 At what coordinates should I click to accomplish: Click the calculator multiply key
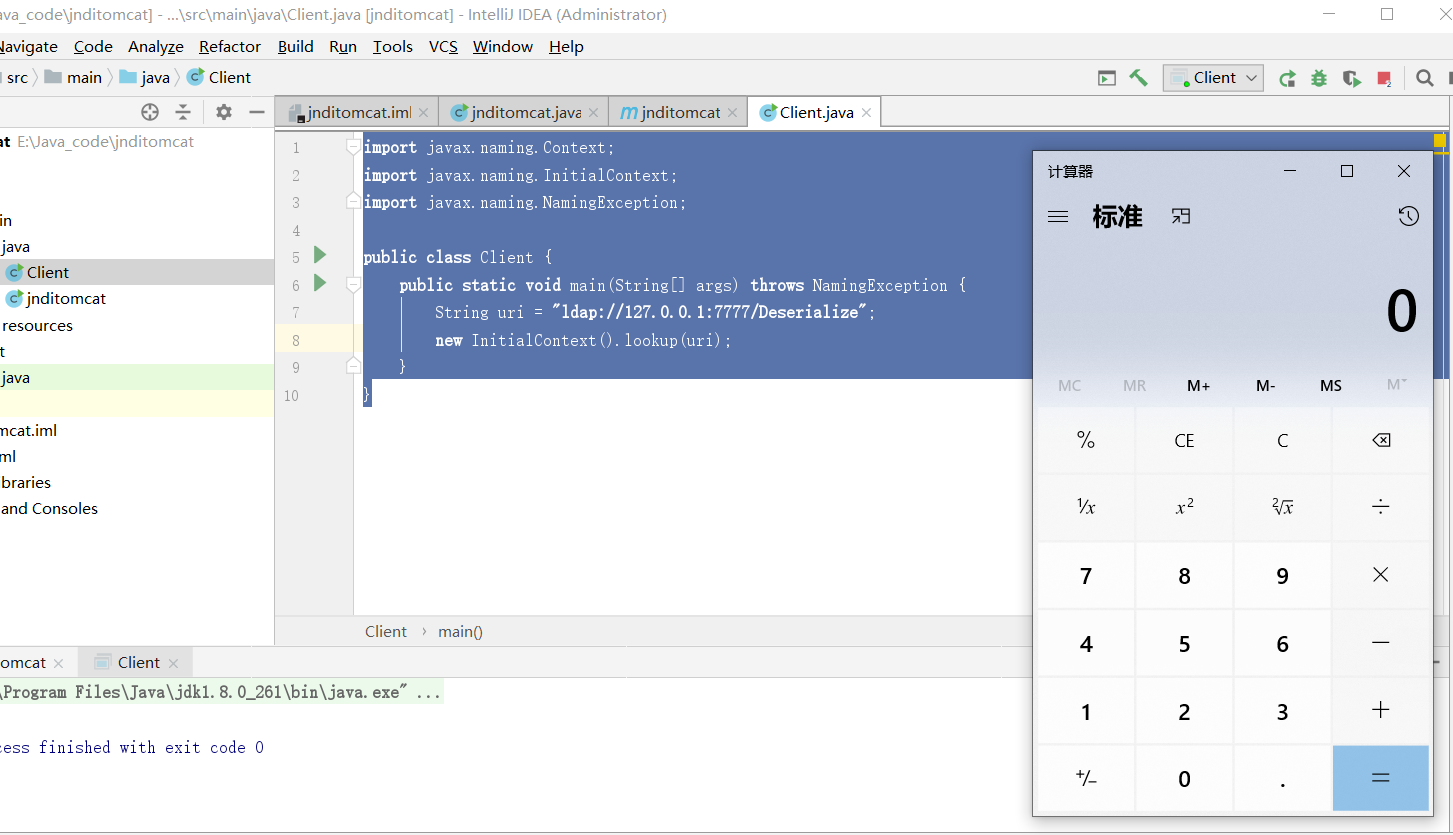[x=1380, y=575]
